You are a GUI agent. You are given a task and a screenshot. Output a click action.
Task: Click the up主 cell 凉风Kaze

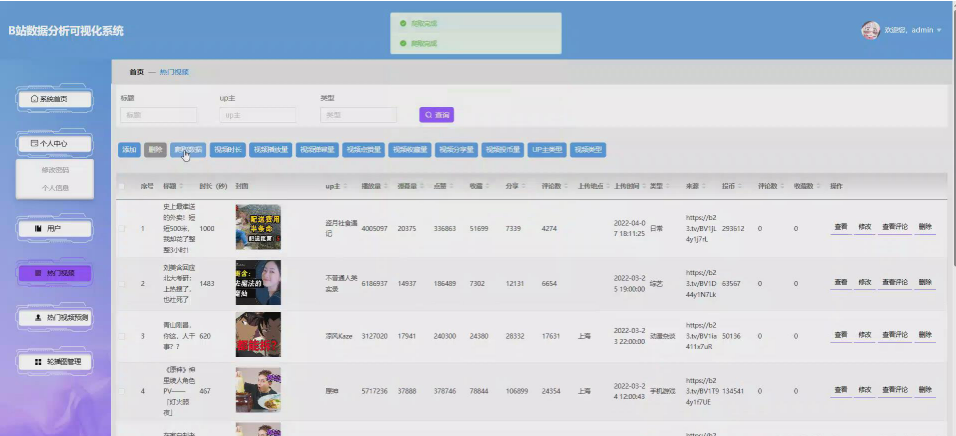pyautogui.click(x=340, y=336)
